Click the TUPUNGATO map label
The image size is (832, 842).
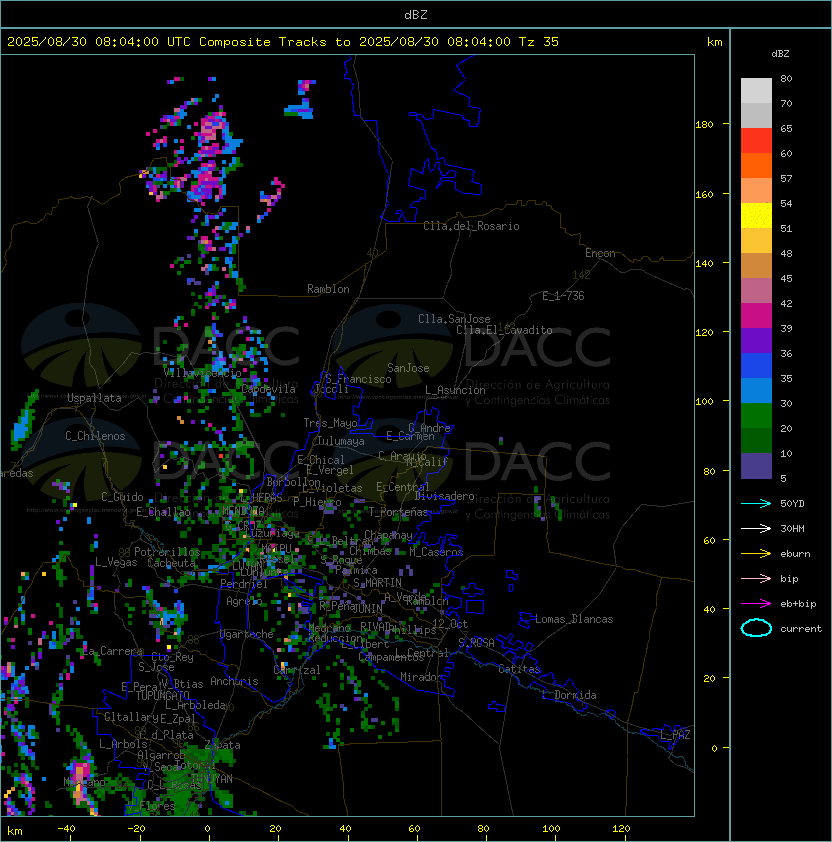(162, 696)
